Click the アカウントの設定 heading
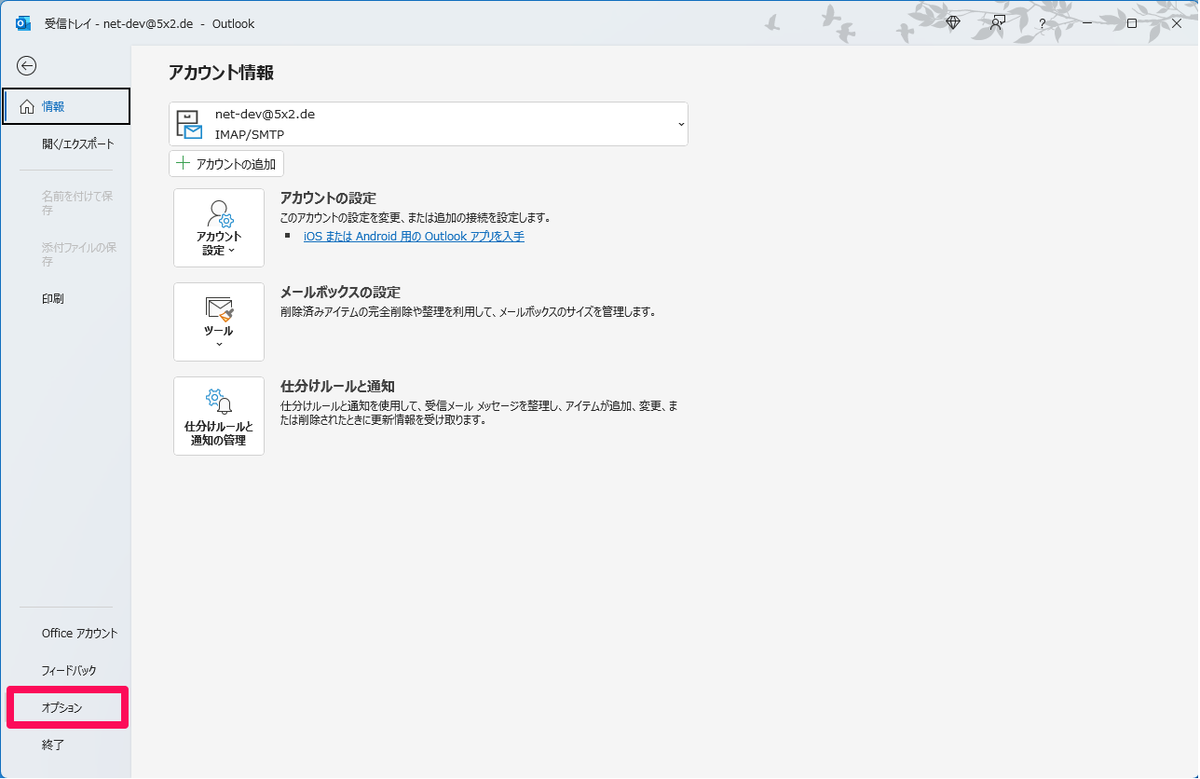This screenshot has height=779, width=1200. click(328, 198)
